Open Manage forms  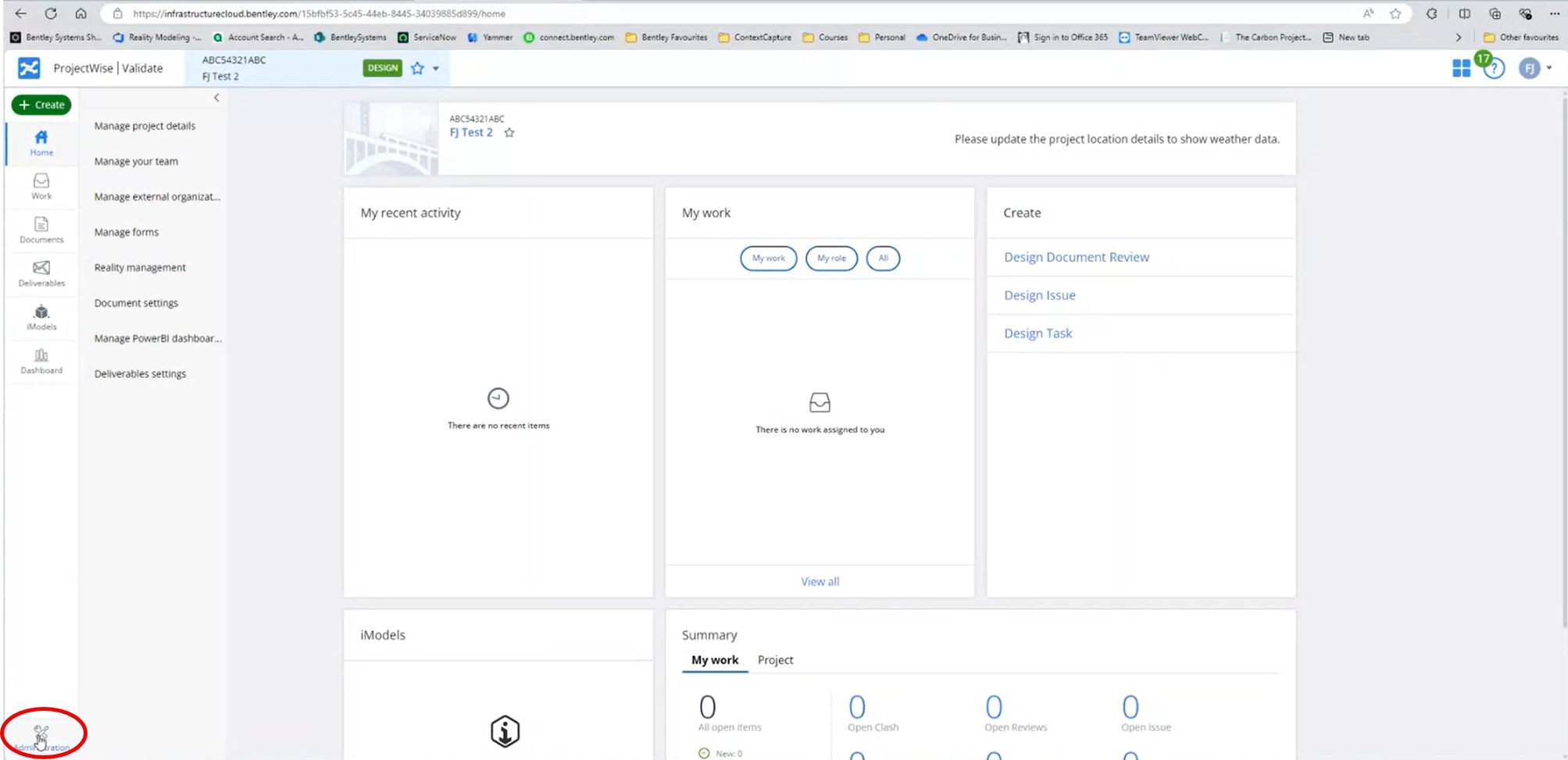(x=127, y=232)
